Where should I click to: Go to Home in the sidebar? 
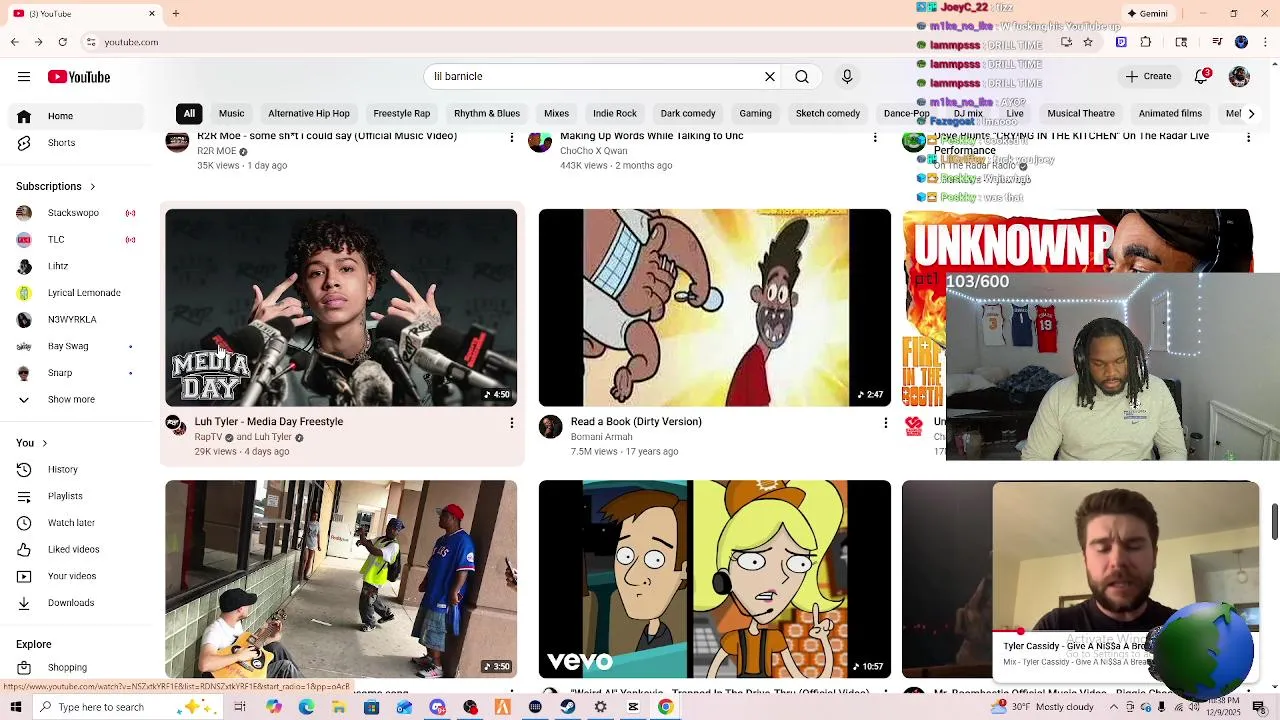[x=76, y=116]
